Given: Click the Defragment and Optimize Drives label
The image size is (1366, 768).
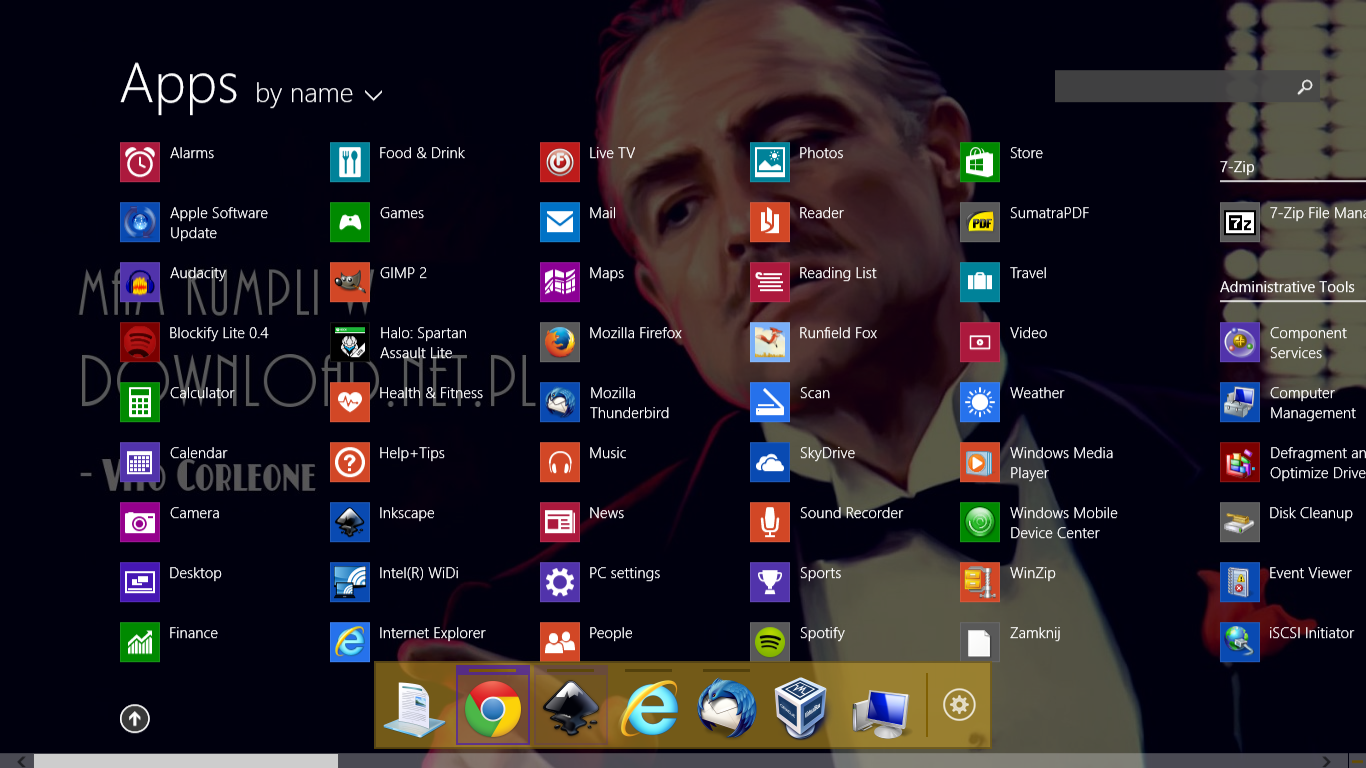Looking at the screenshot, I should [x=1318, y=463].
